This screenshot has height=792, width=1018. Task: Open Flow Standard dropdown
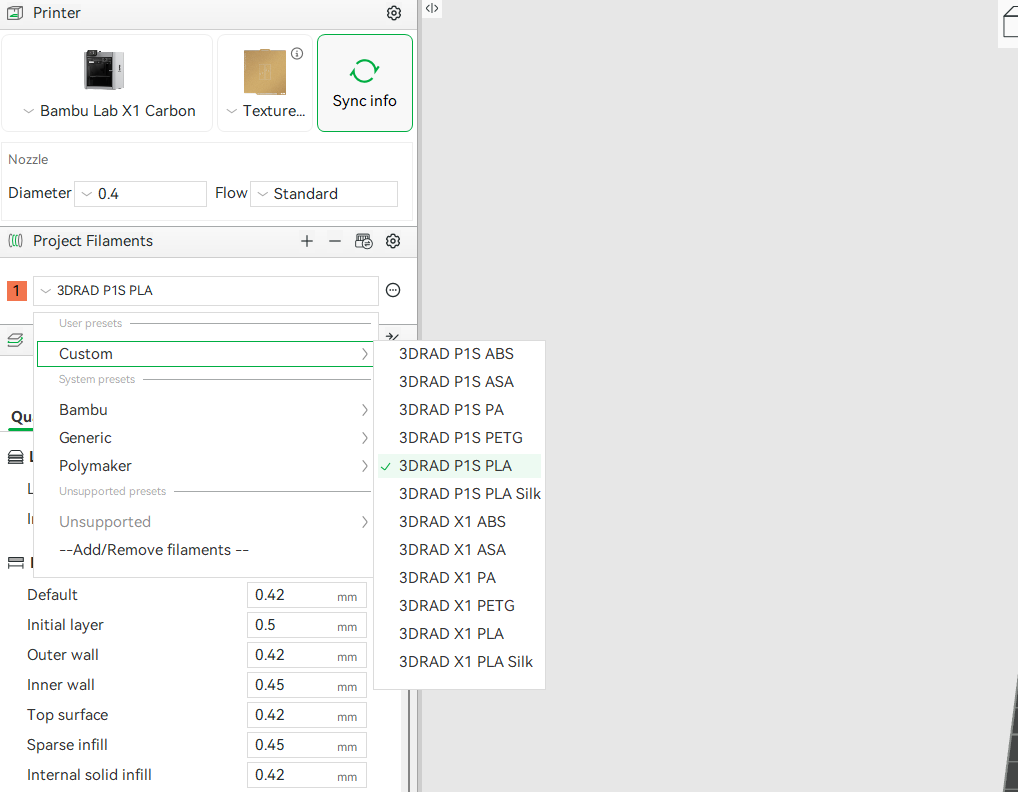point(324,194)
